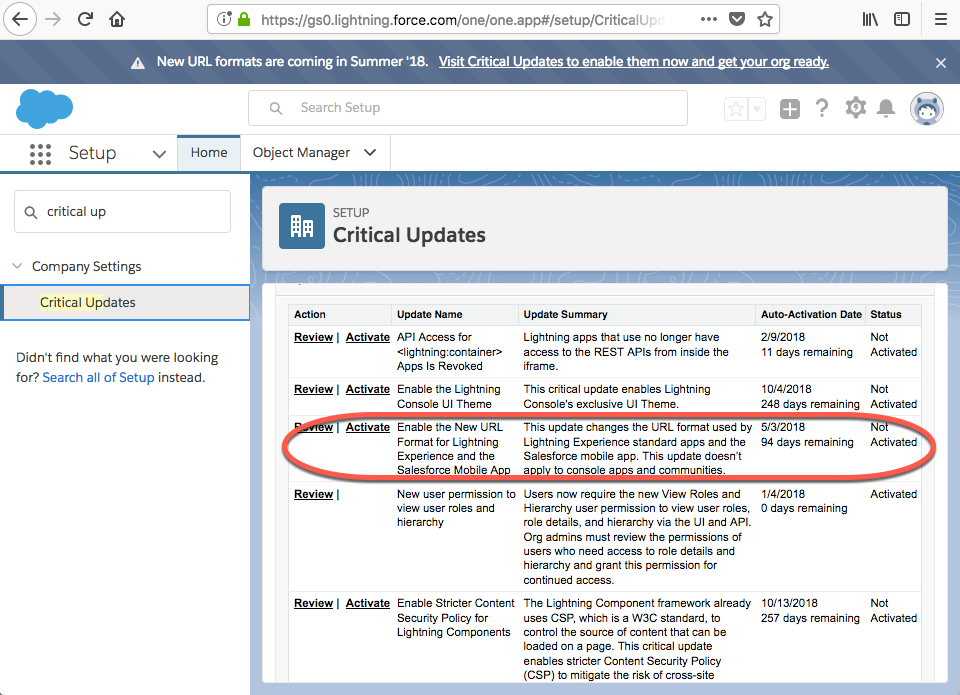Image resolution: width=960 pixels, height=695 pixels.
Task: Activate the Lightning Console UI Theme update
Action: [x=367, y=389]
